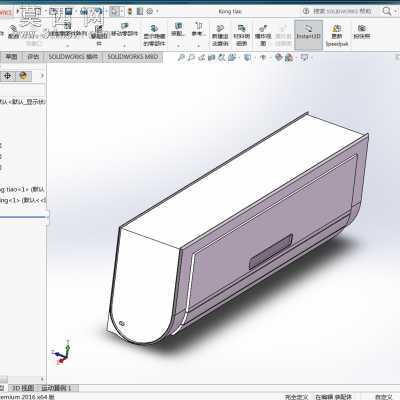Image resolution: width=400 pixels, height=400 pixels.
Task: Expand Reference Geometry dropdown arrow
Action: pos(199,46)
